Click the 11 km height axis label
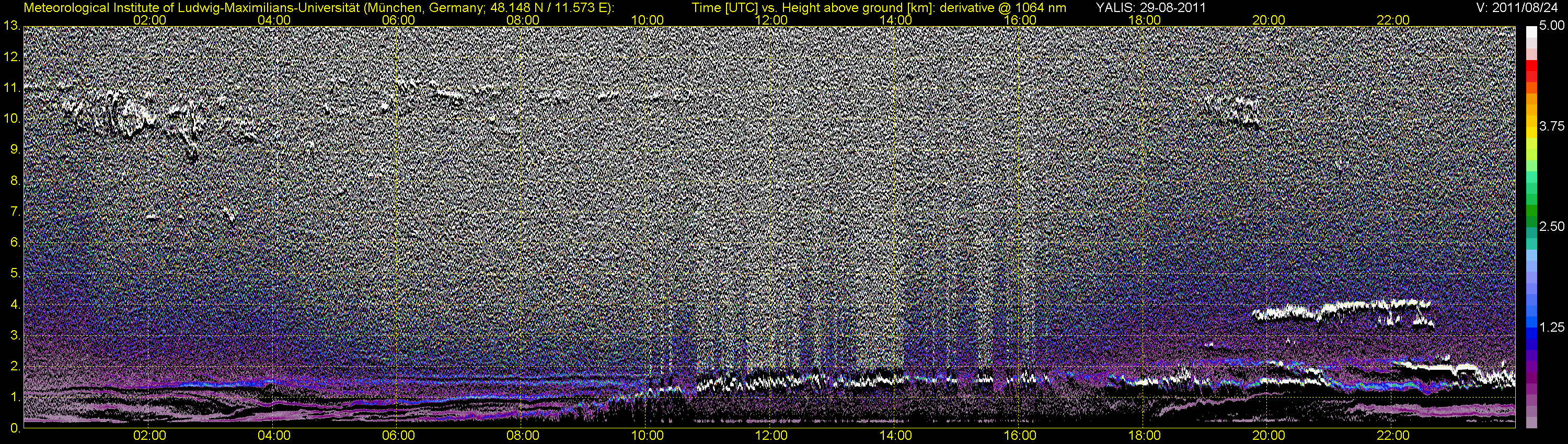1568x444 pixels. point(11,88)
